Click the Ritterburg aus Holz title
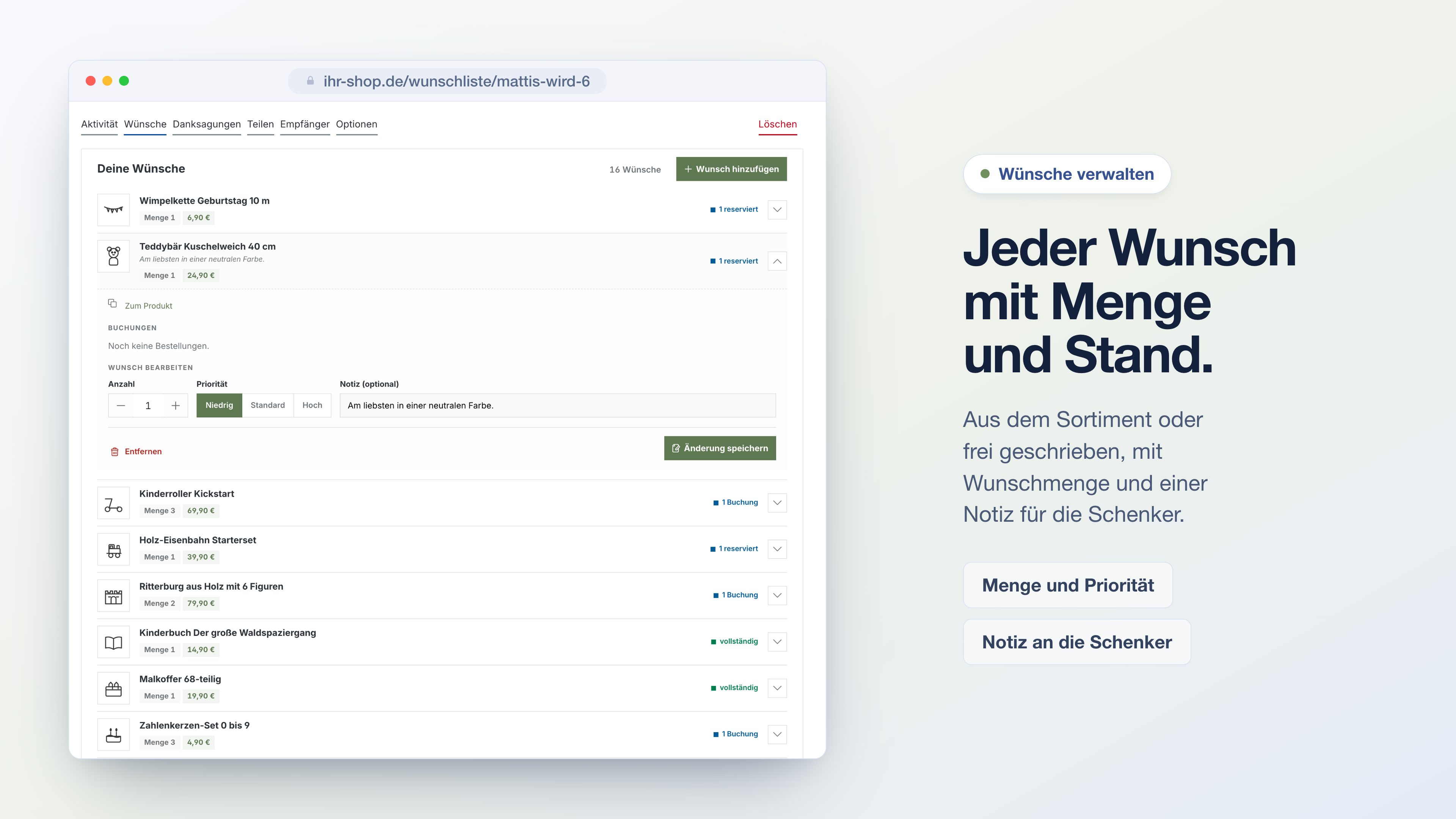 (x=212, y=587)
